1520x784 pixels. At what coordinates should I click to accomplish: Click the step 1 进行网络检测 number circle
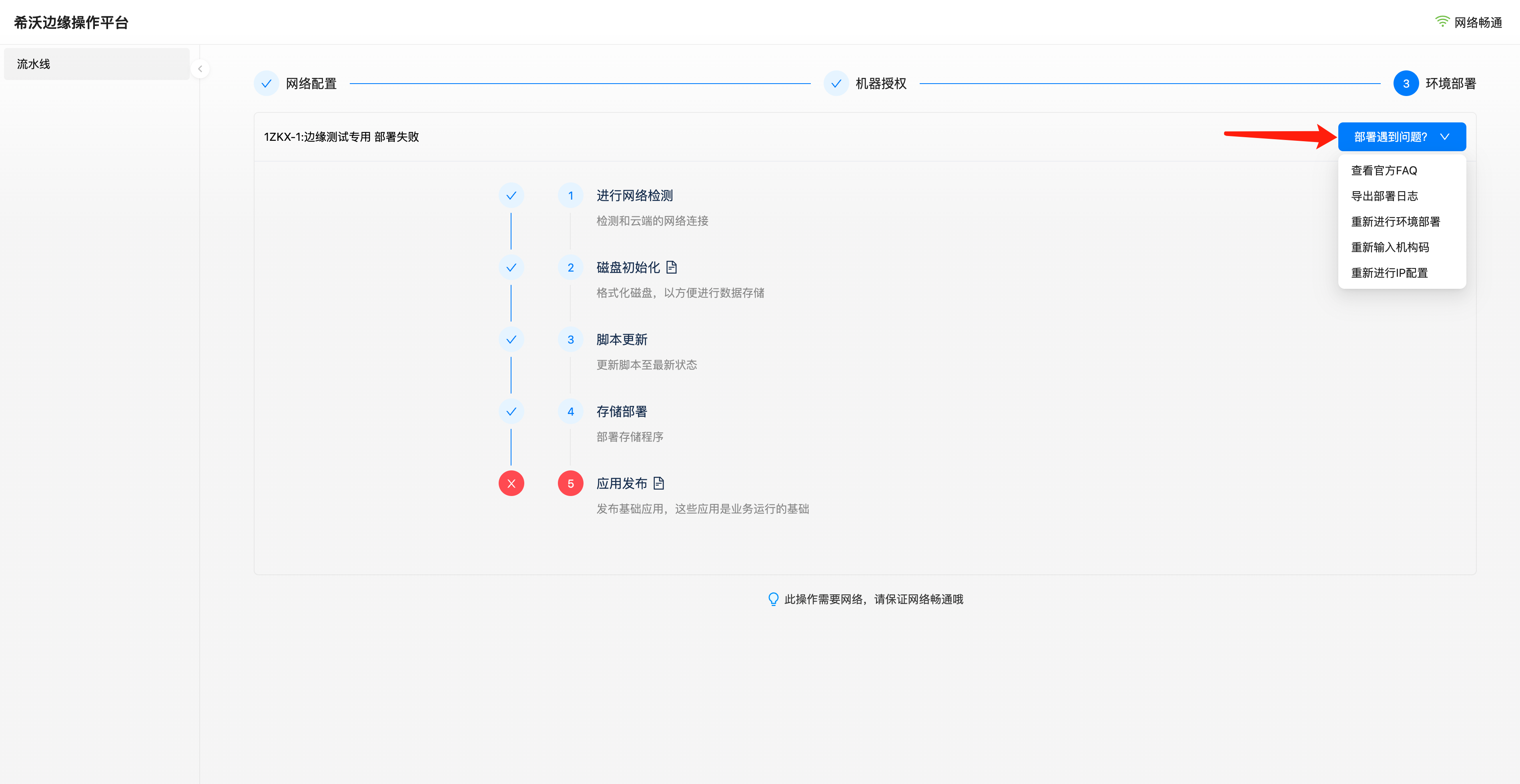pyautogui.click(x=570, y=195)
